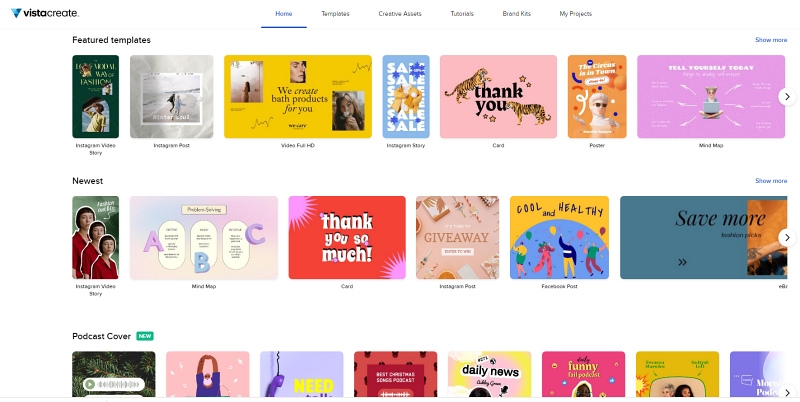Advance the Newest row with right arrow
This screenshot has width=800, height=402.
pyautogui.click(x=787, y=237)
